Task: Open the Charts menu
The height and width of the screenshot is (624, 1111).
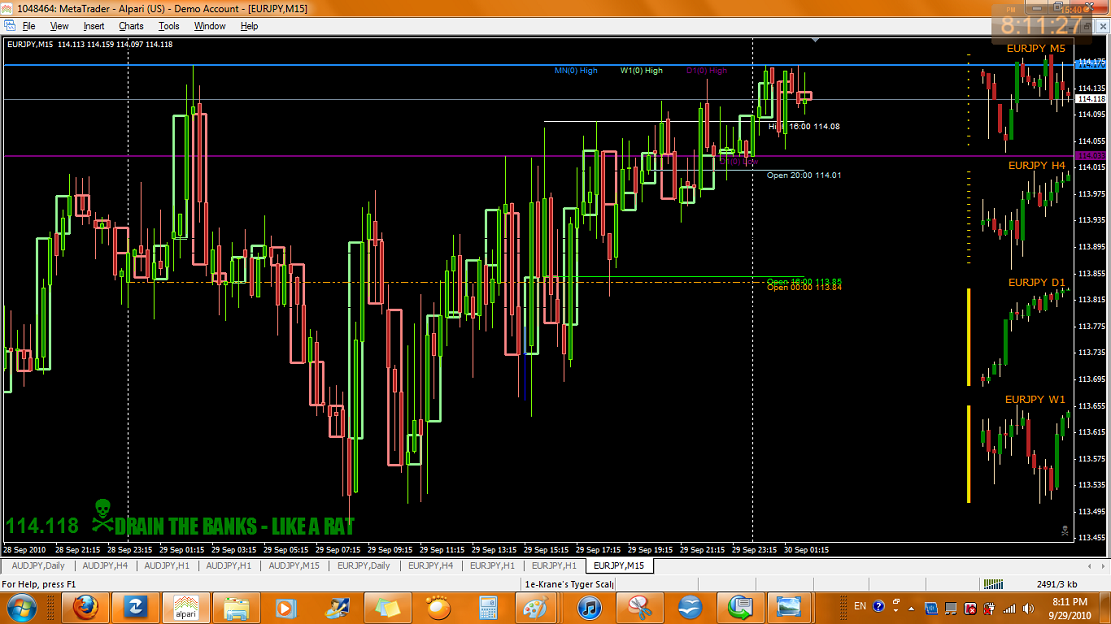Action: click(131, 26)
